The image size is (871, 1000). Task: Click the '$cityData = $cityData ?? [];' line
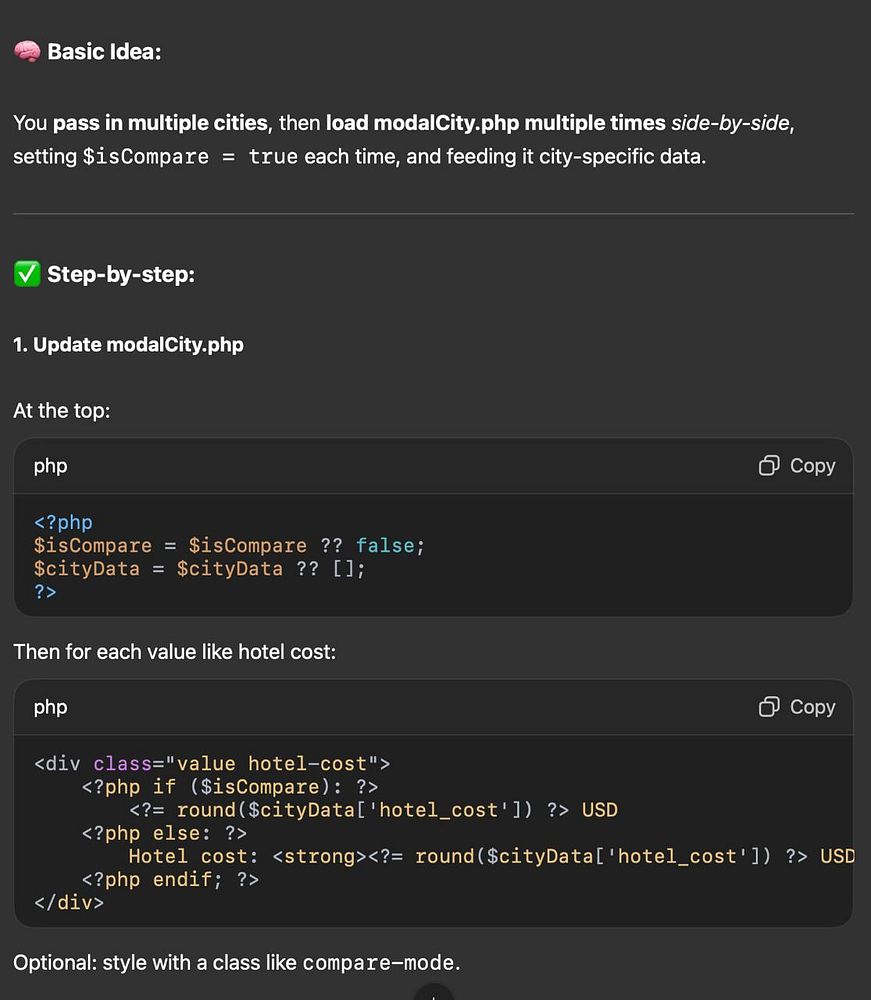pos(200,569)
